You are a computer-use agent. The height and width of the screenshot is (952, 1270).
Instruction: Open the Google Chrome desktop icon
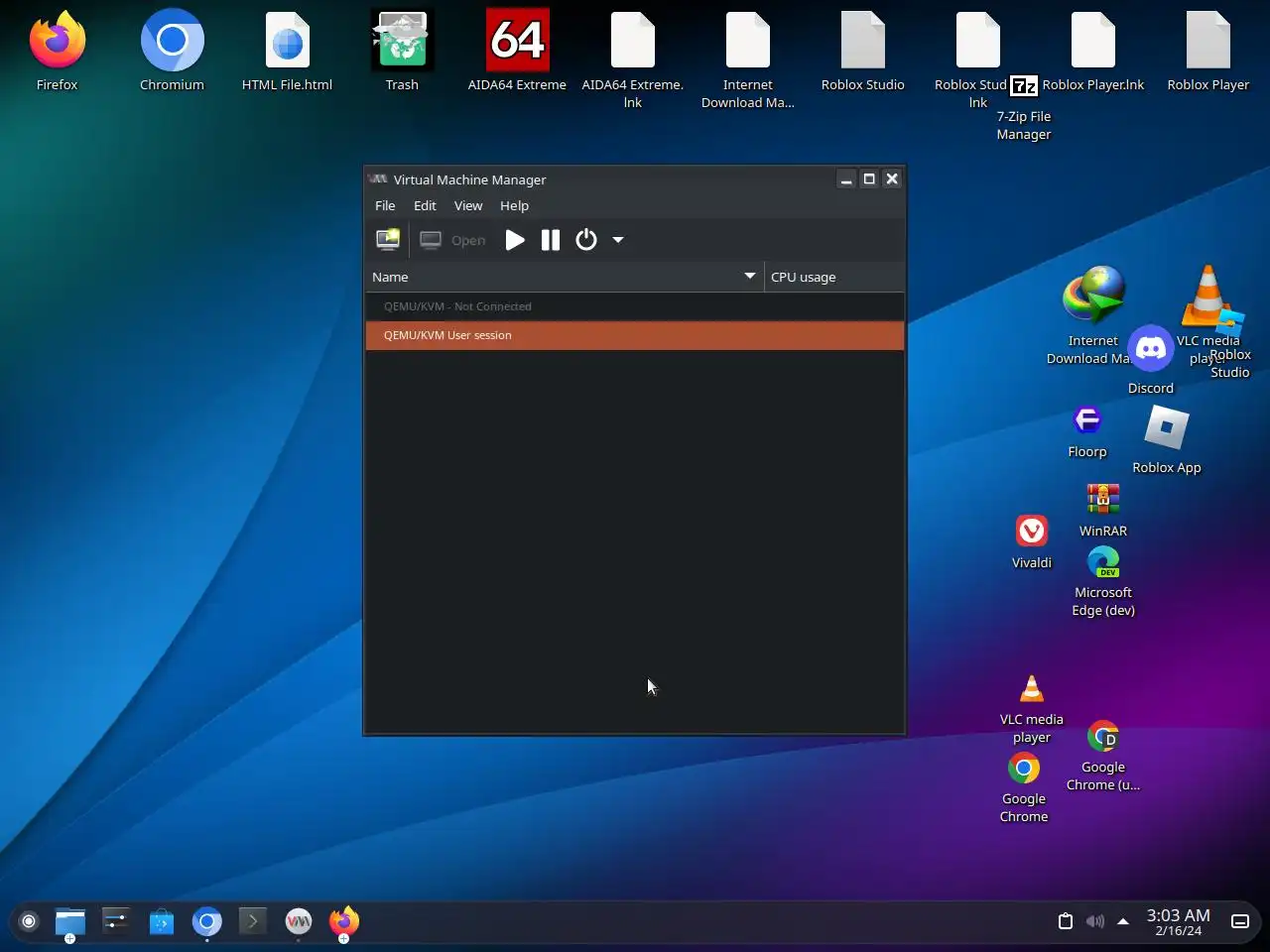tap(1024, 768)
